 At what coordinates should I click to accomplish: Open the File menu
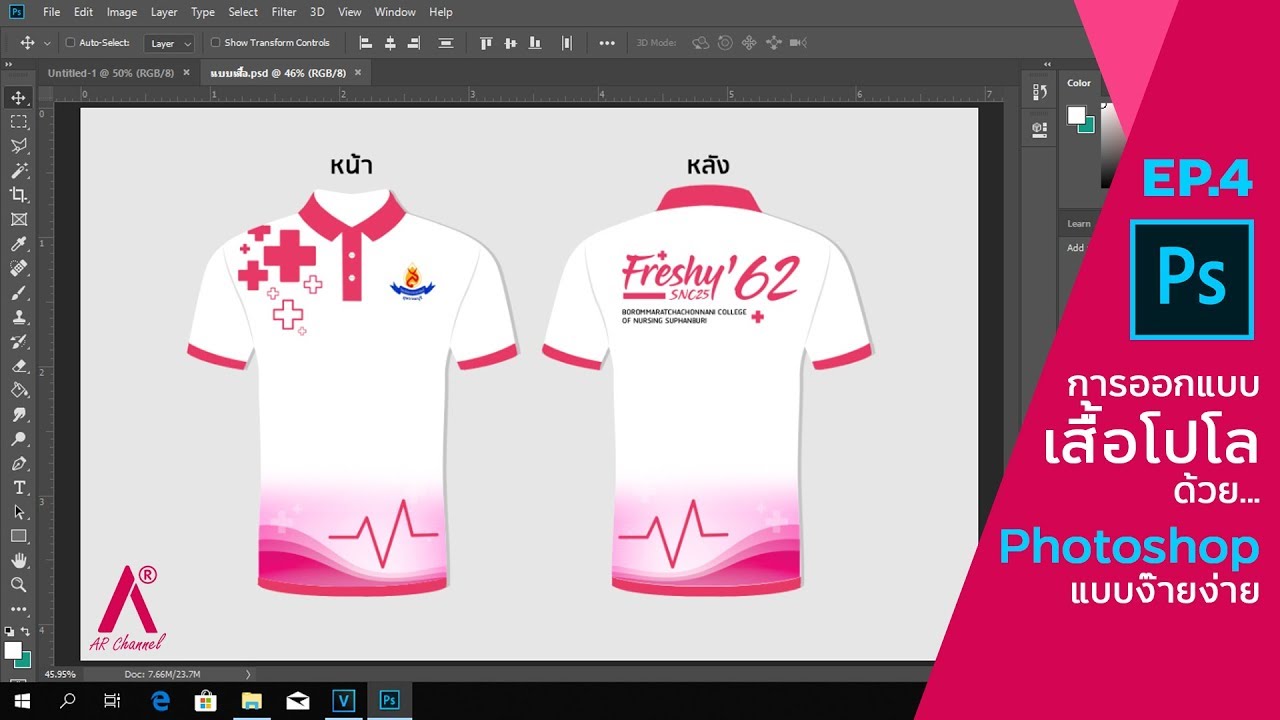click(x=52, y=12)
